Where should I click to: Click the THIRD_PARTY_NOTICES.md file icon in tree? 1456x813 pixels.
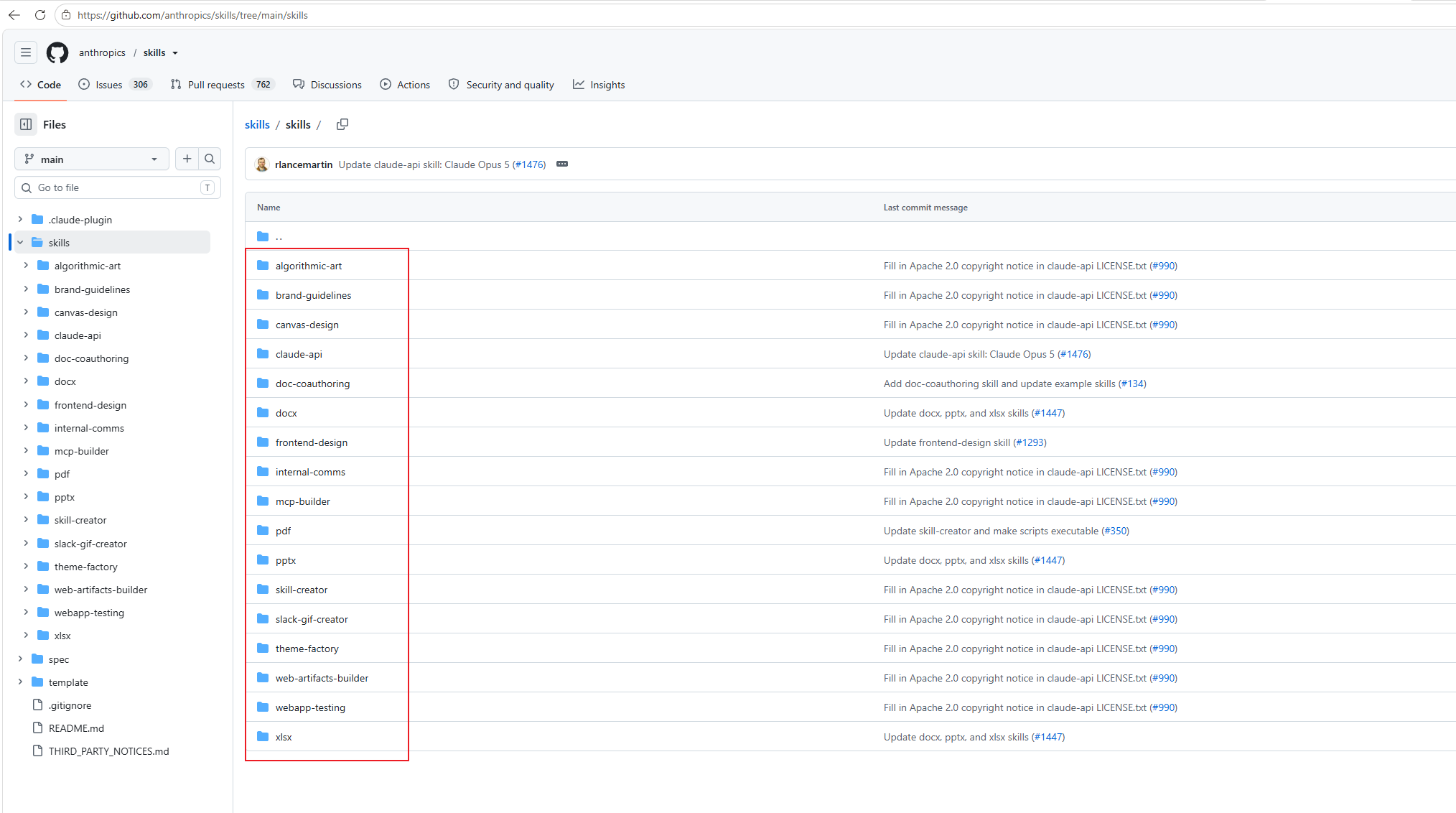pyautogui.click(x=37, y=751)
